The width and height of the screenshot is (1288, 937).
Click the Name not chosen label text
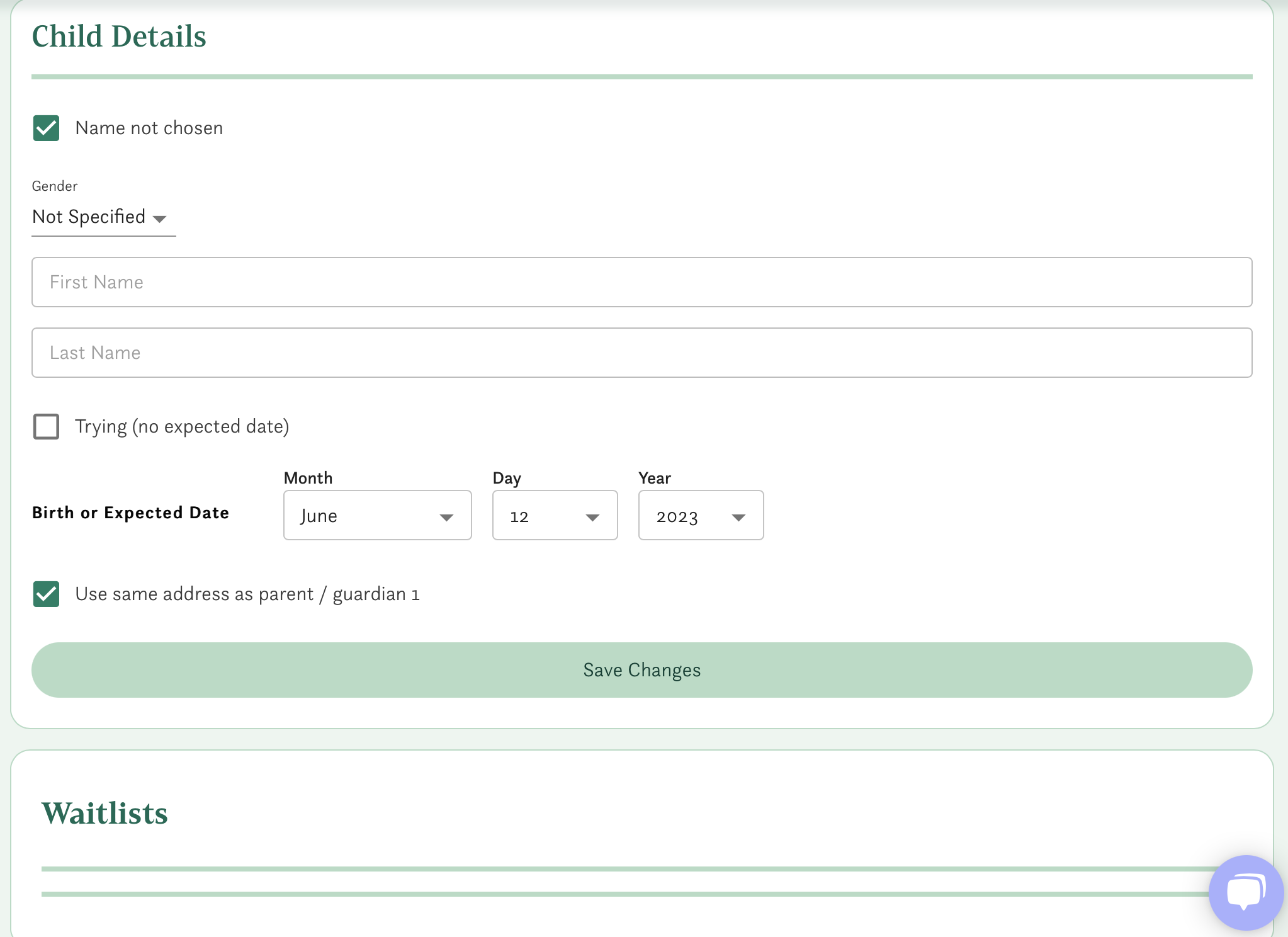[149, 128]
